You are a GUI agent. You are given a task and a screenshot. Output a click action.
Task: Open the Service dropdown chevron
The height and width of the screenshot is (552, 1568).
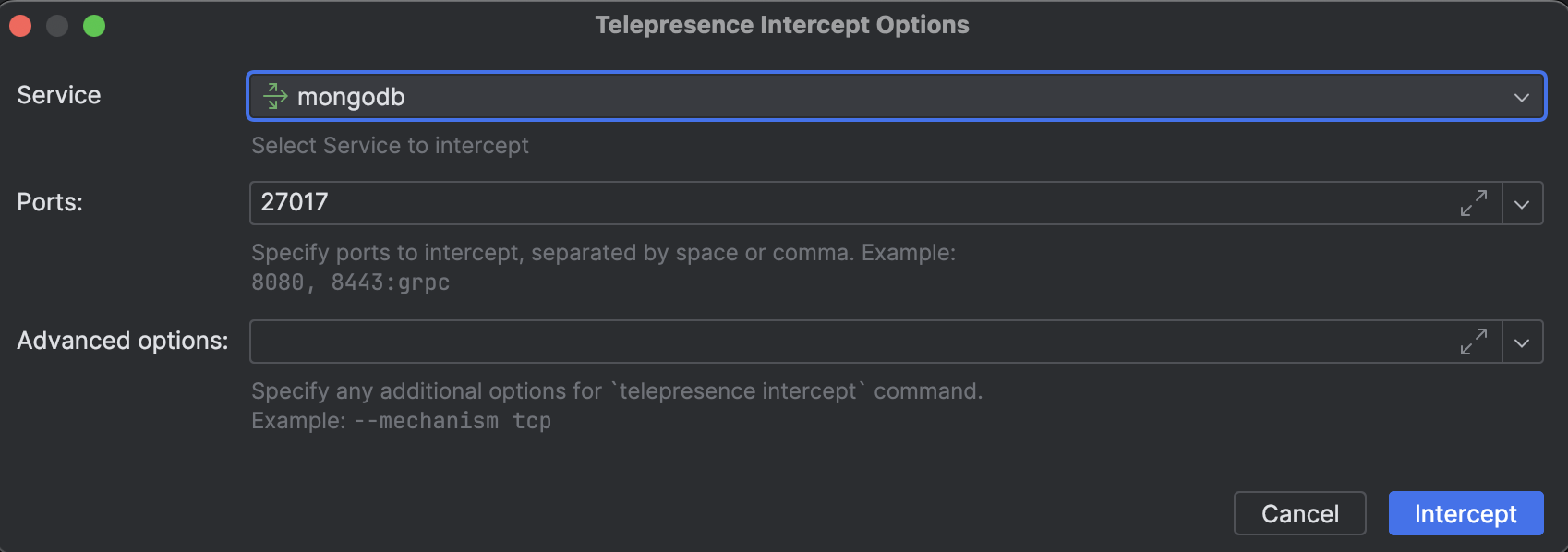(x=1522, y=96)
